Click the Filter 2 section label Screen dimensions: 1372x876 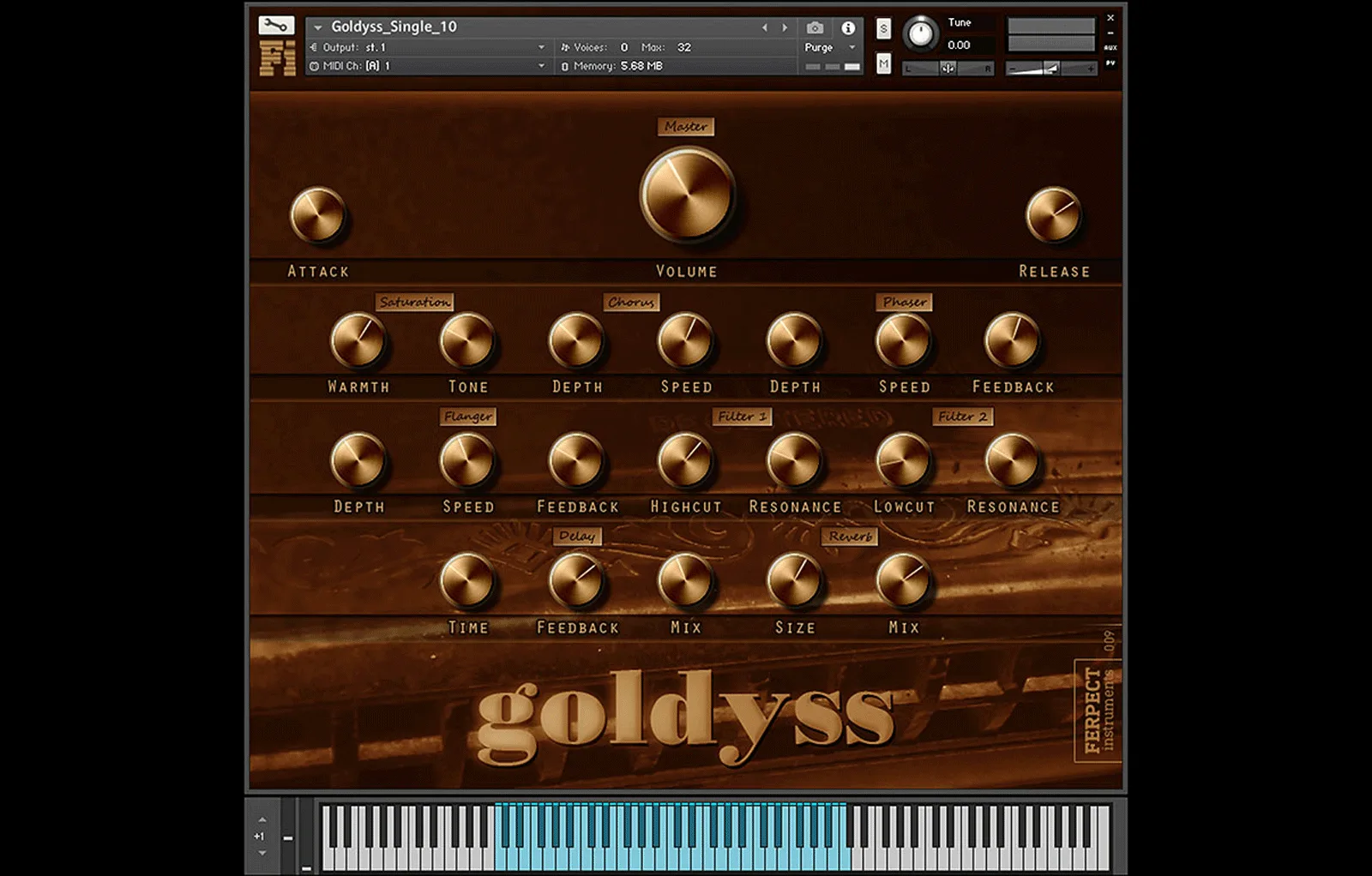(963, 417)
